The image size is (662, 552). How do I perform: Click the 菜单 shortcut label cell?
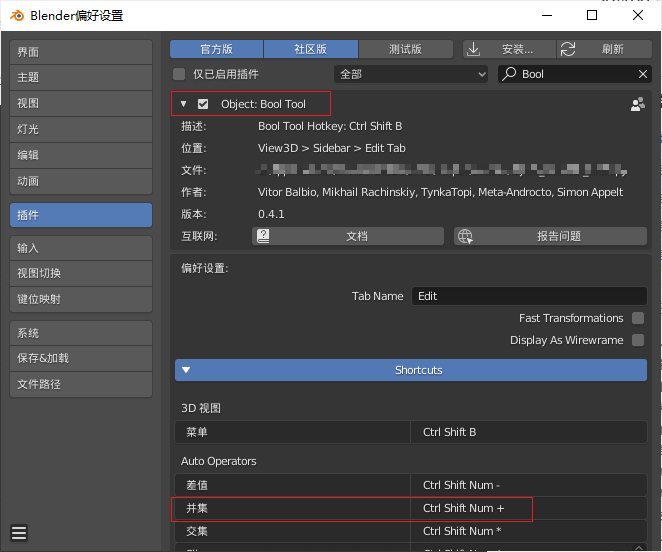(293, 432)
